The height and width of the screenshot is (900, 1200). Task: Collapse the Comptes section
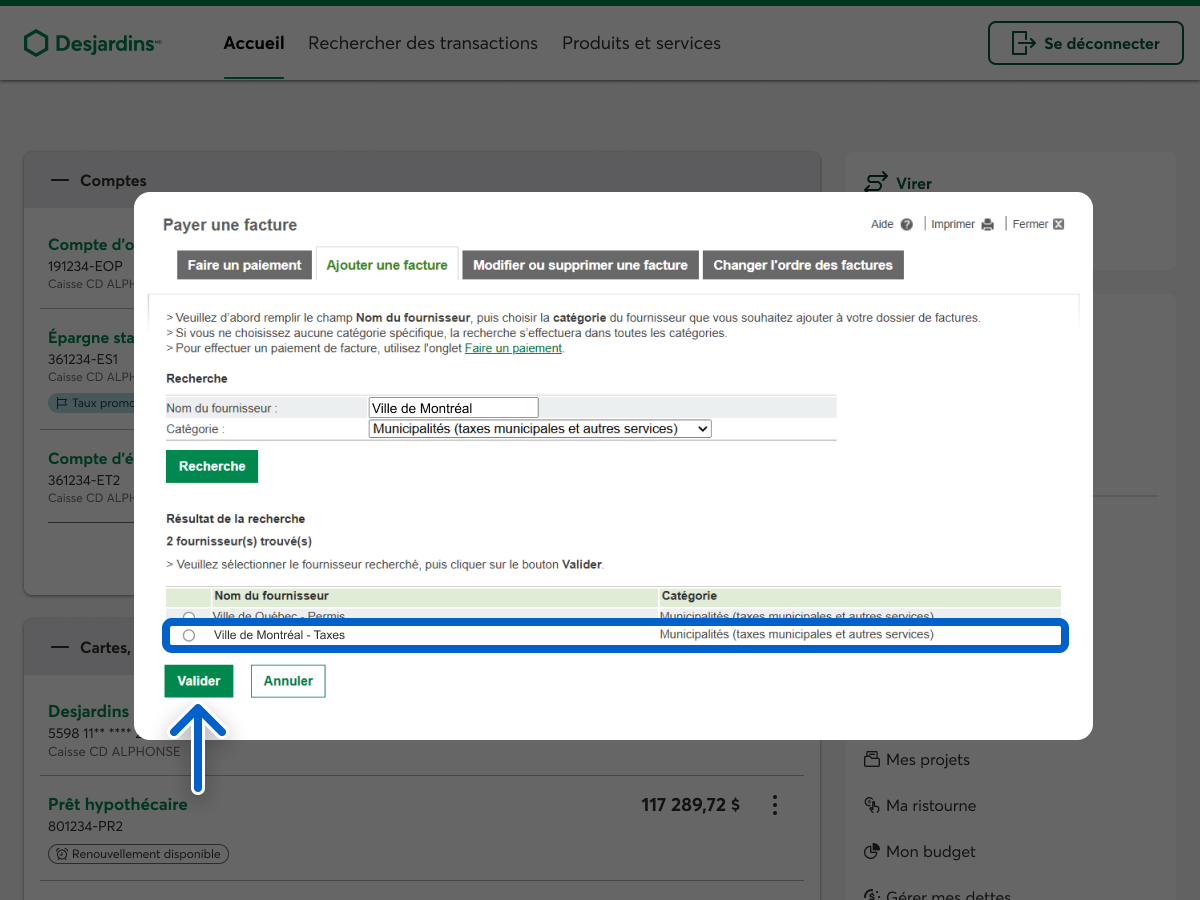(61, 181)
